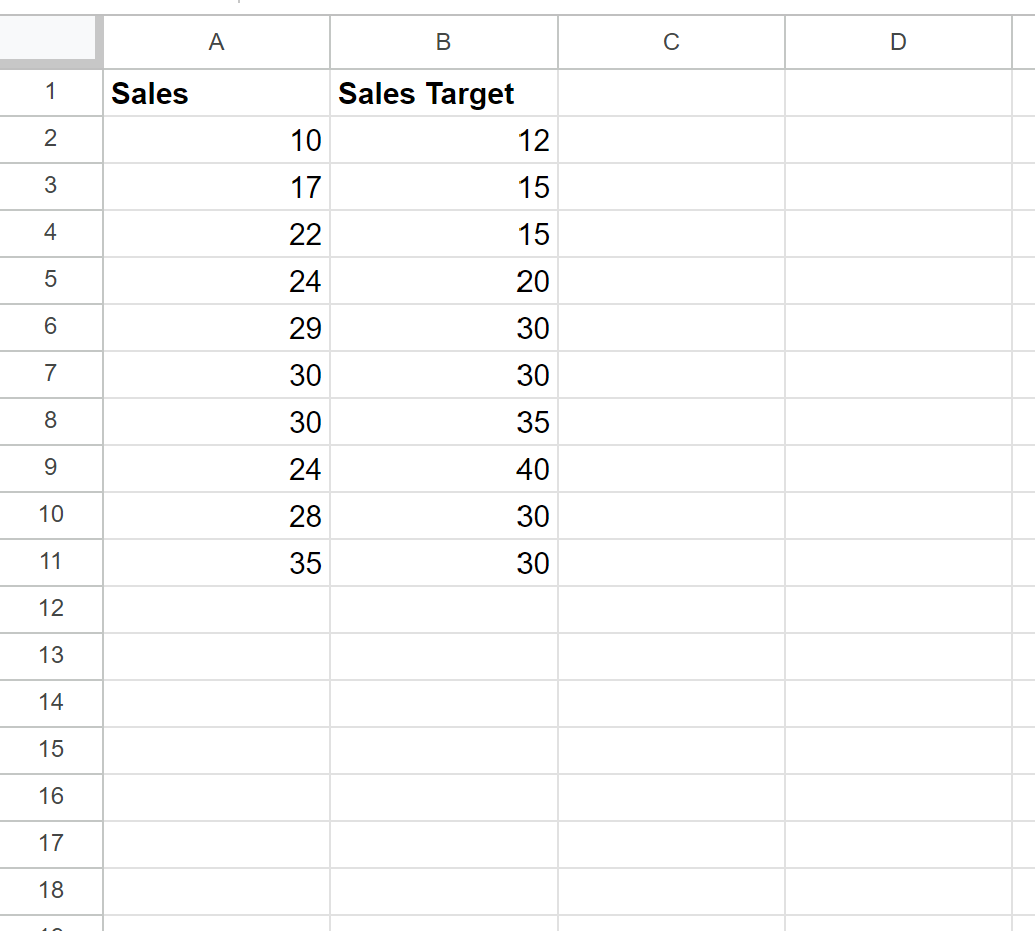Select row 11 header
Screen dimensions: 1035x931
coord(51,562)
